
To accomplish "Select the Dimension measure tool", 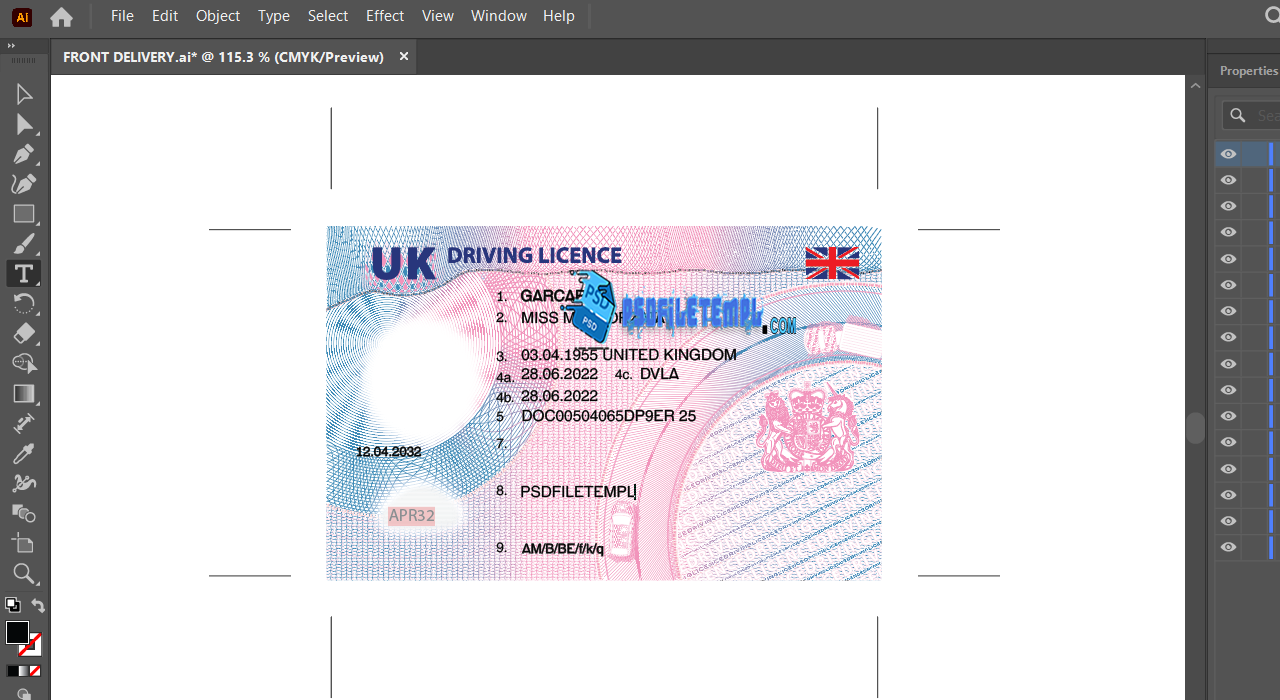I will click(x=24, y=423).
